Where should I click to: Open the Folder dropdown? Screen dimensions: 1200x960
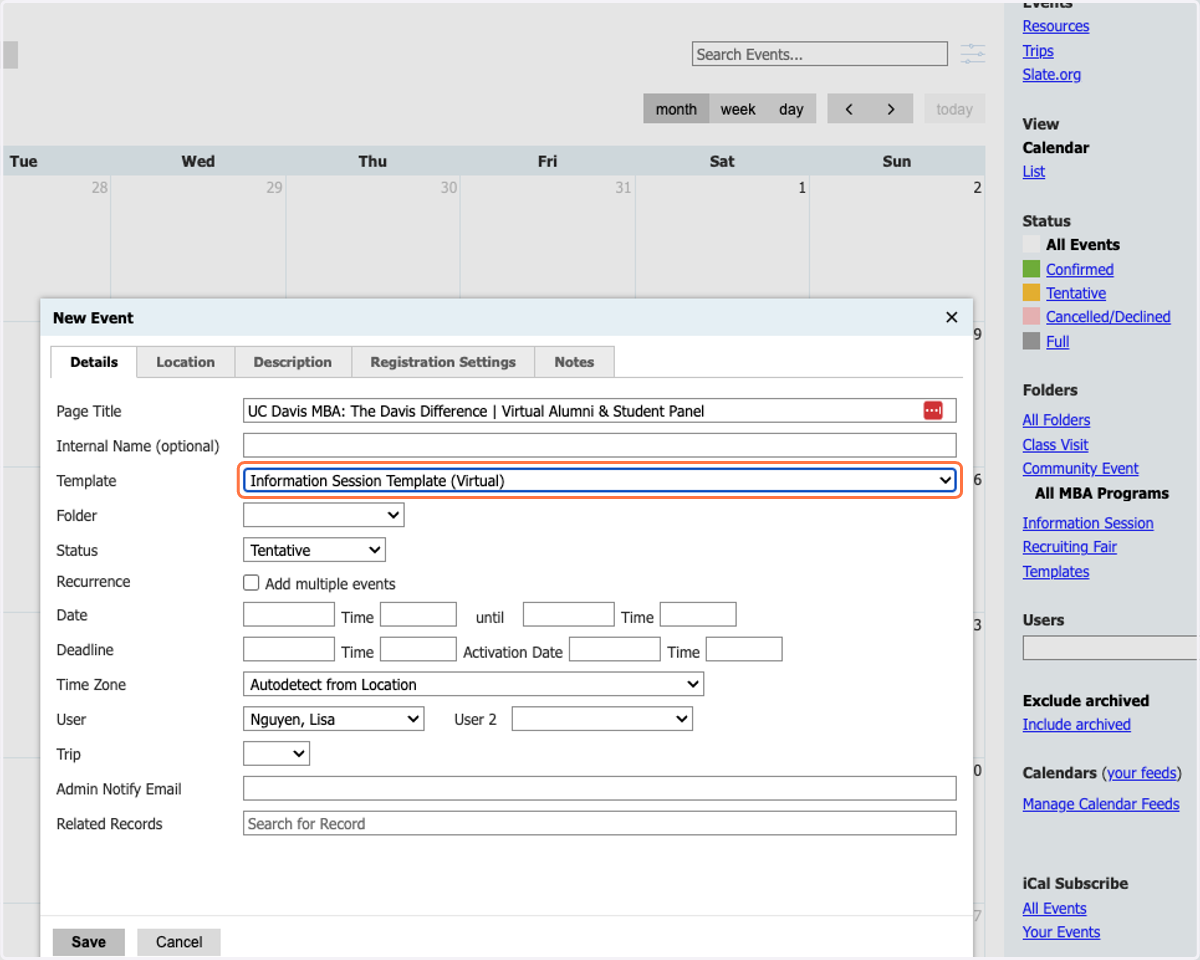tap(323, 515)
